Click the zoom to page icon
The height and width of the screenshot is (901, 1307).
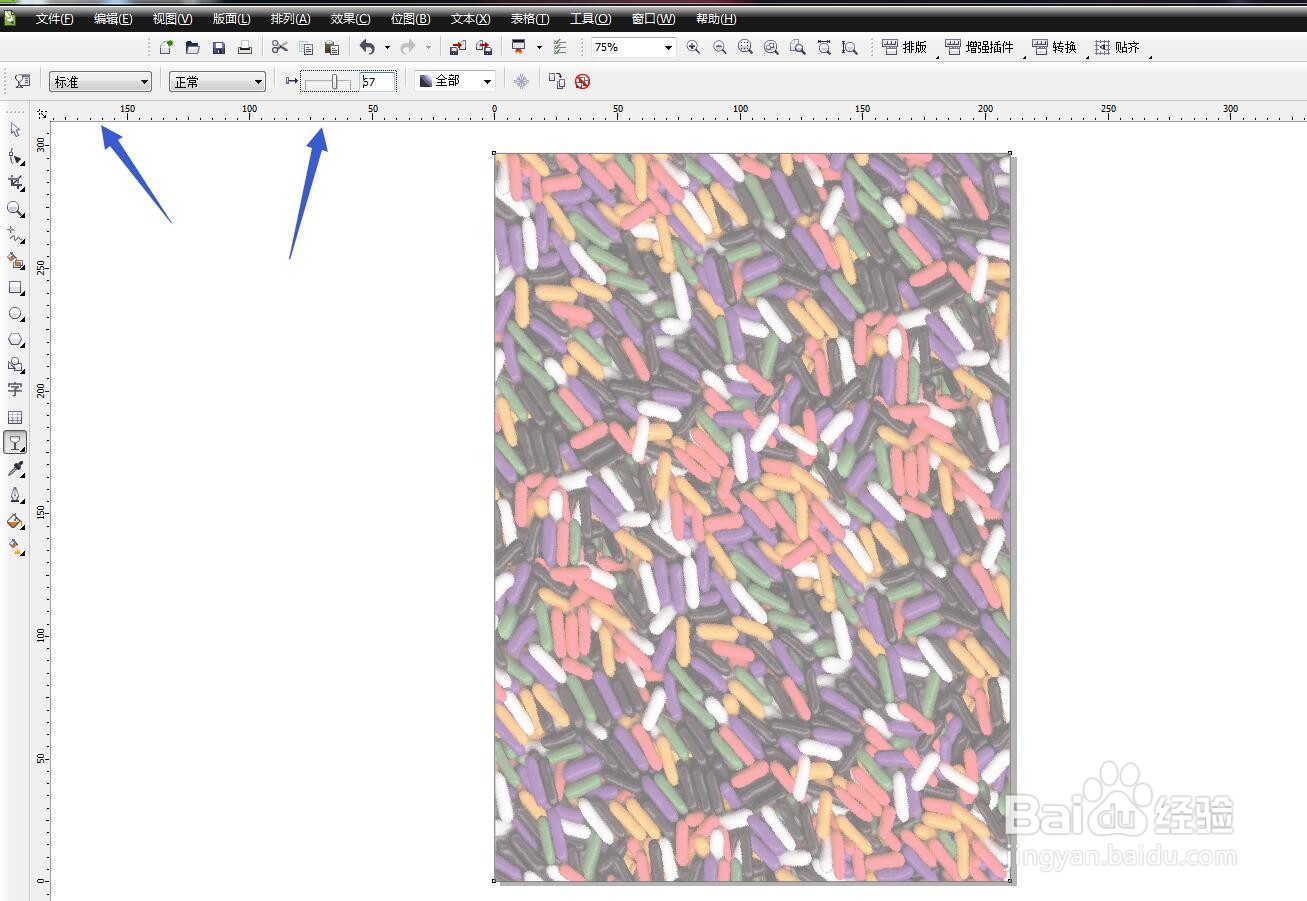click(x=797, y=47)
